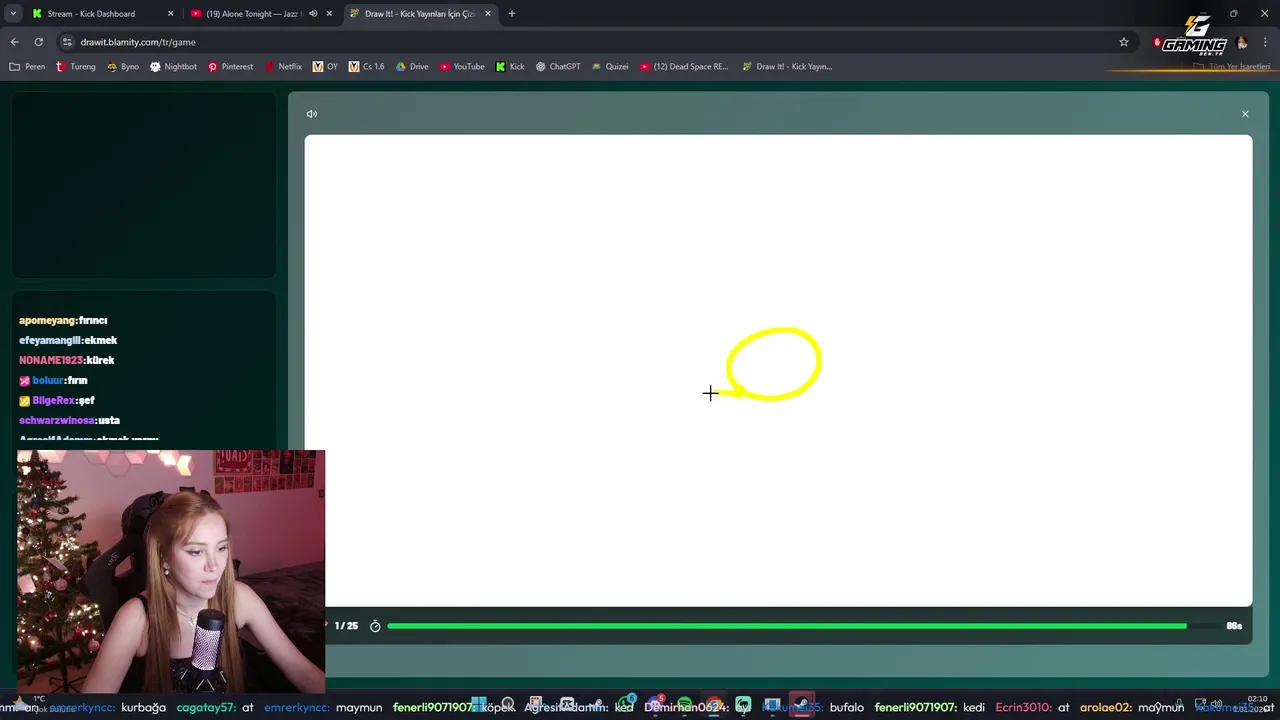Open the Draw It! - Kick Yayın... bookmark
The height and width of the screenshot is (720, 1280).
[x=787, y=66]
